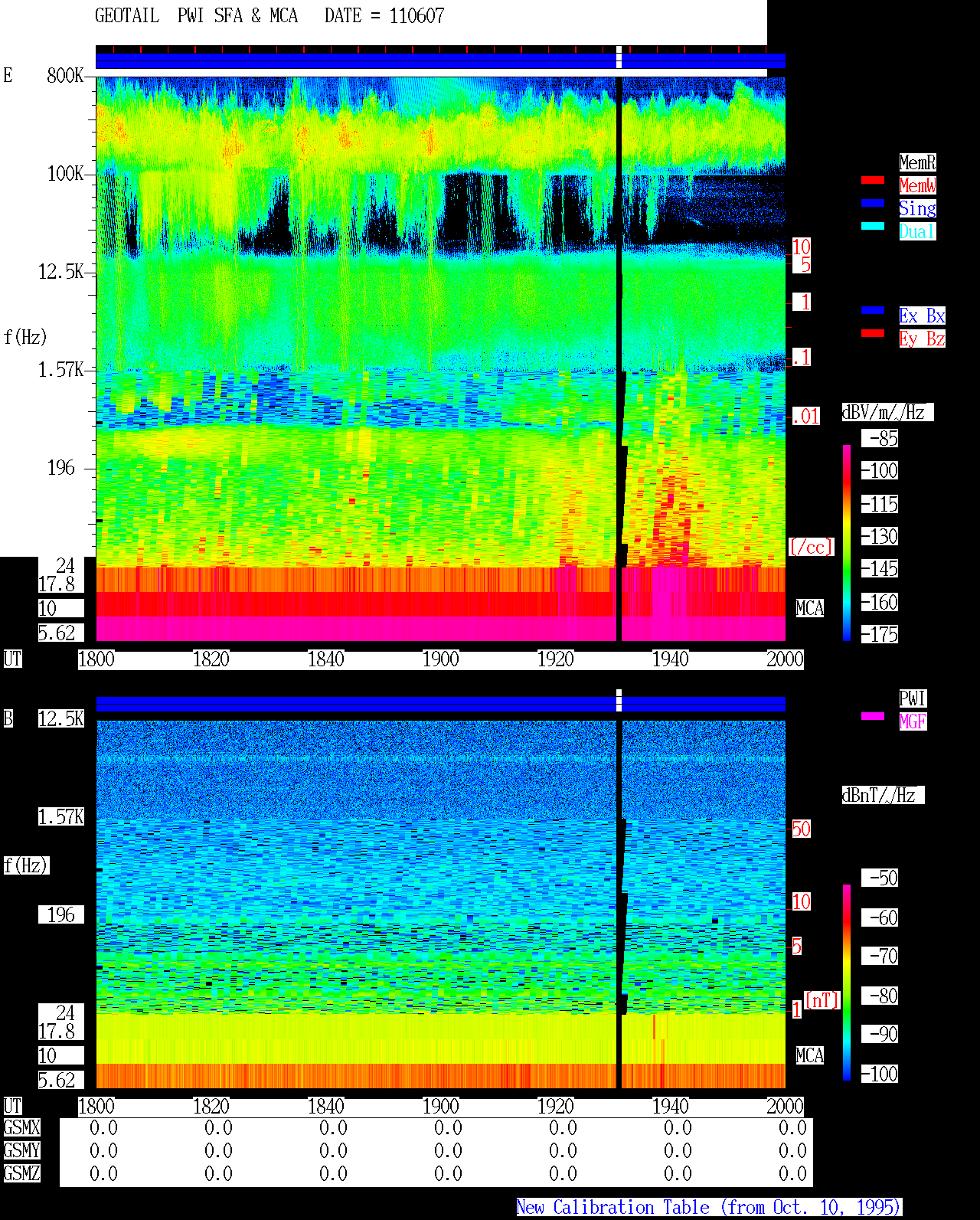Click the GSMX row label
This screenshot has width=980, height=1220.
tap(21, 1128)
